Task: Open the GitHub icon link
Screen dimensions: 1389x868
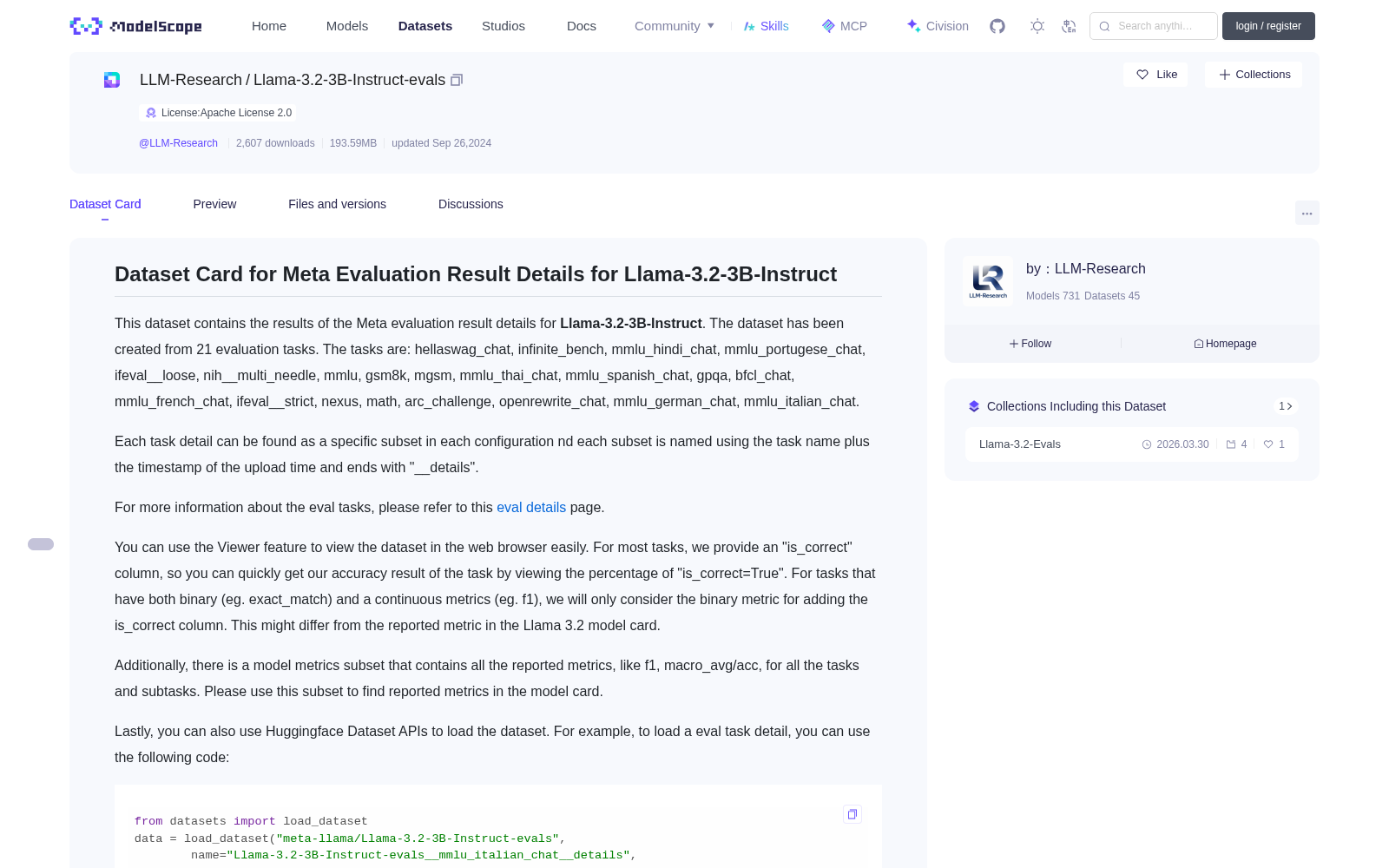Action: pos(997,26)
